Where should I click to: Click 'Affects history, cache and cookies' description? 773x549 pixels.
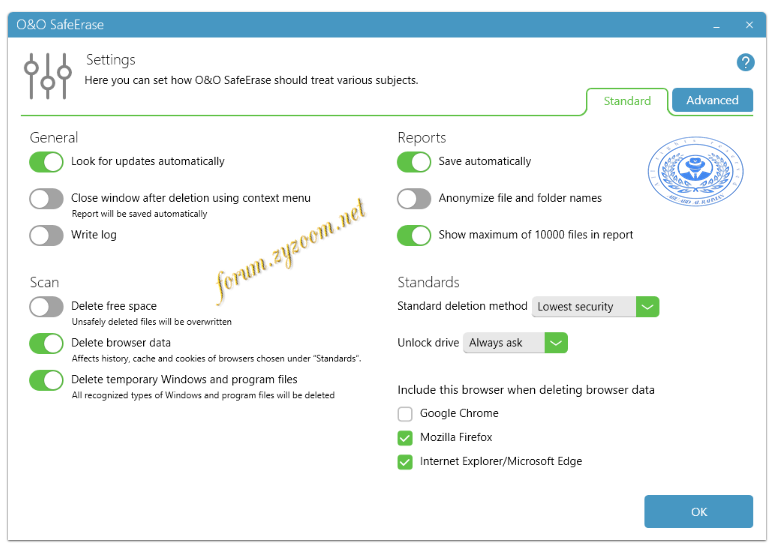[216, 359]
